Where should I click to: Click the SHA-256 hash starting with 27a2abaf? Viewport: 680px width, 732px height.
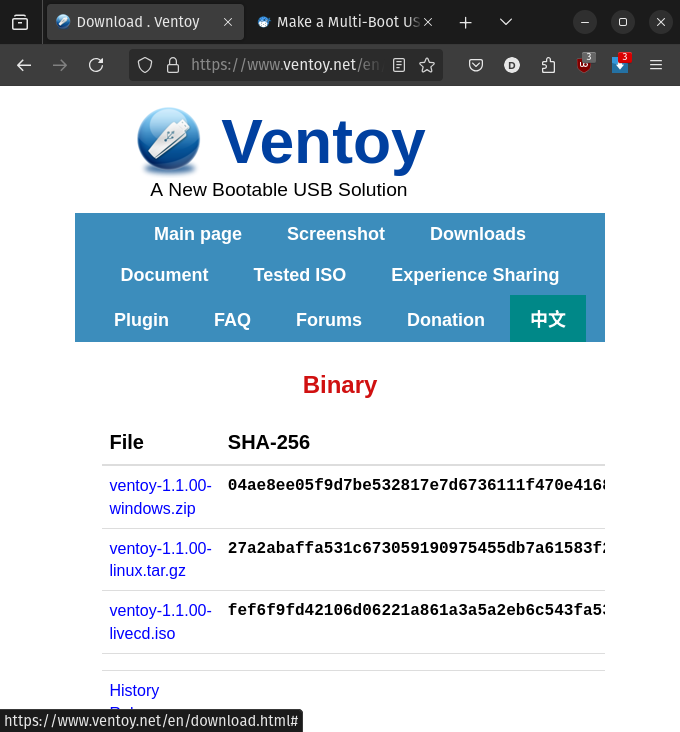416,548
